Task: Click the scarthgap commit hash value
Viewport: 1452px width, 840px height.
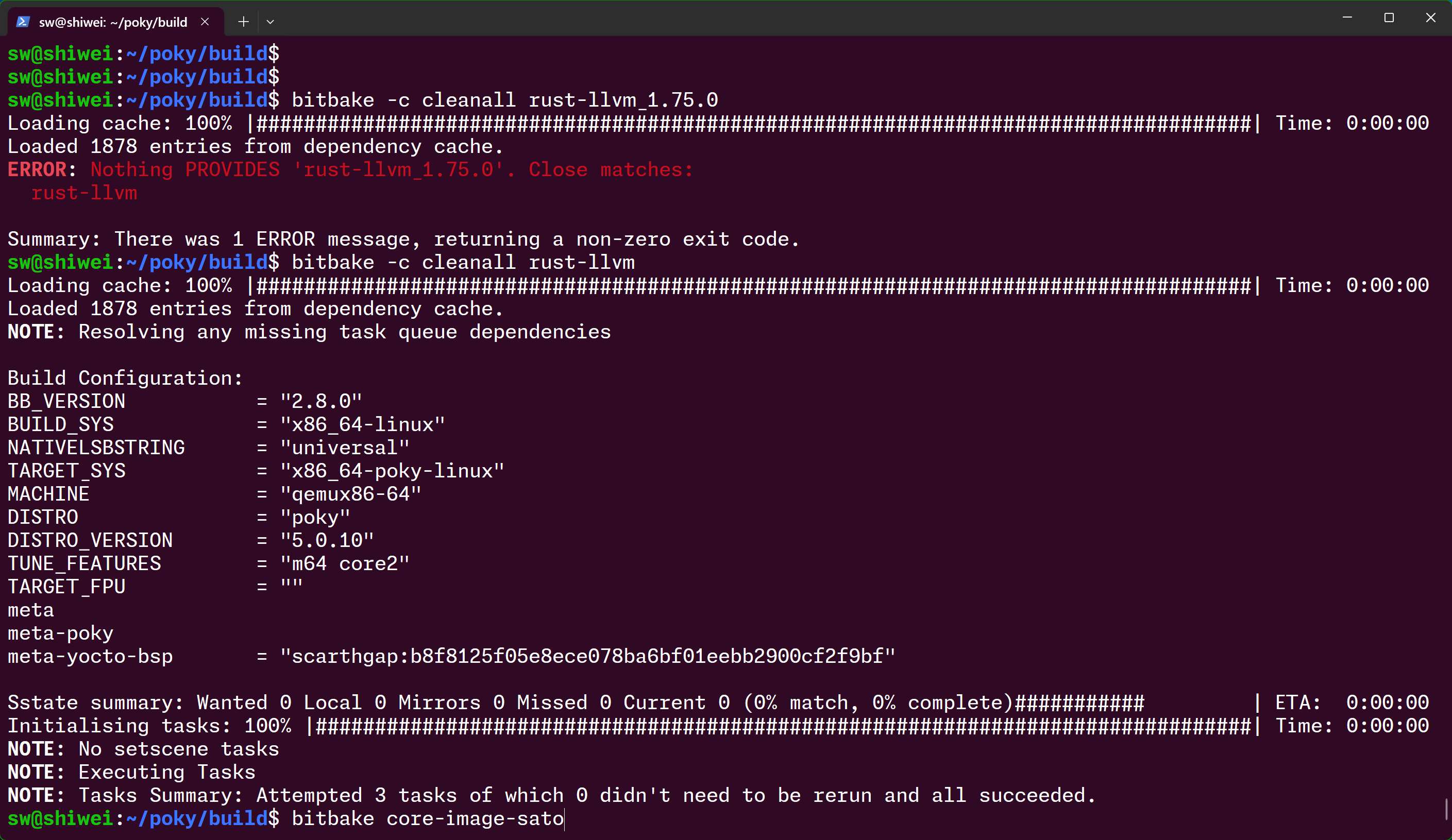Action: point(588,656)
